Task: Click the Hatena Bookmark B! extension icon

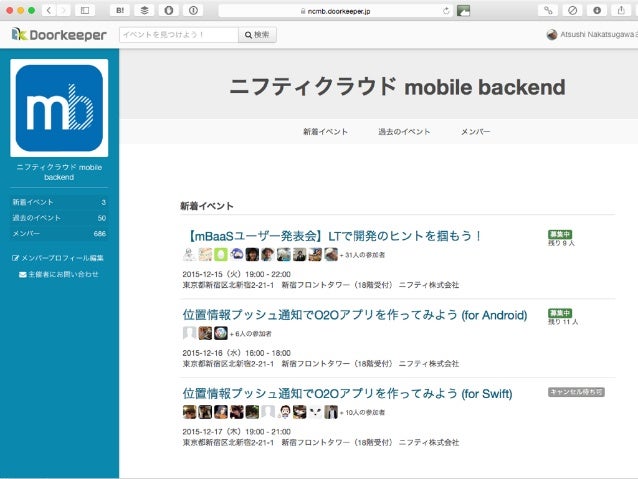Action: click(x=120, y=11)
